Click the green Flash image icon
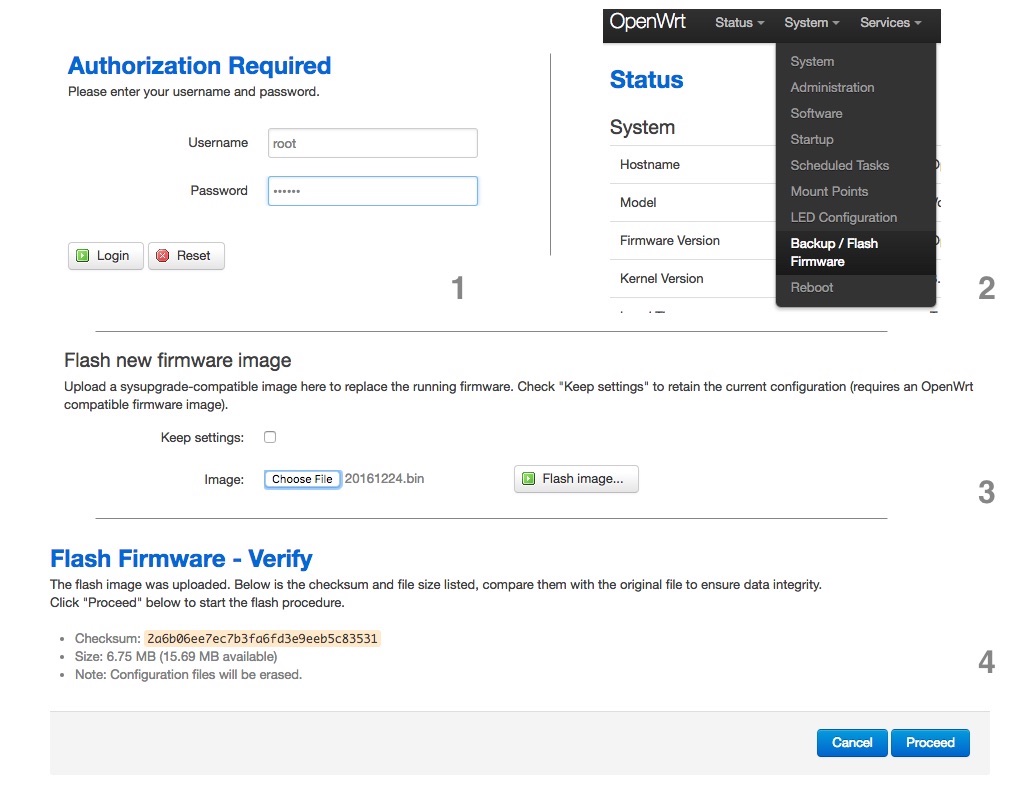Screen dimensions: 1022x792 click(x=529, y=478)
